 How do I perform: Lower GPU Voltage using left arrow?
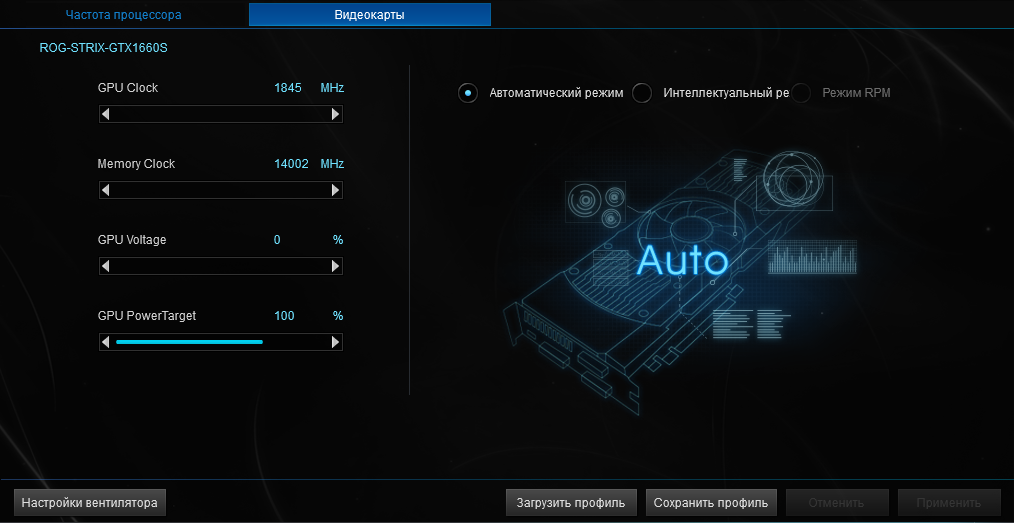pos(105,266)
